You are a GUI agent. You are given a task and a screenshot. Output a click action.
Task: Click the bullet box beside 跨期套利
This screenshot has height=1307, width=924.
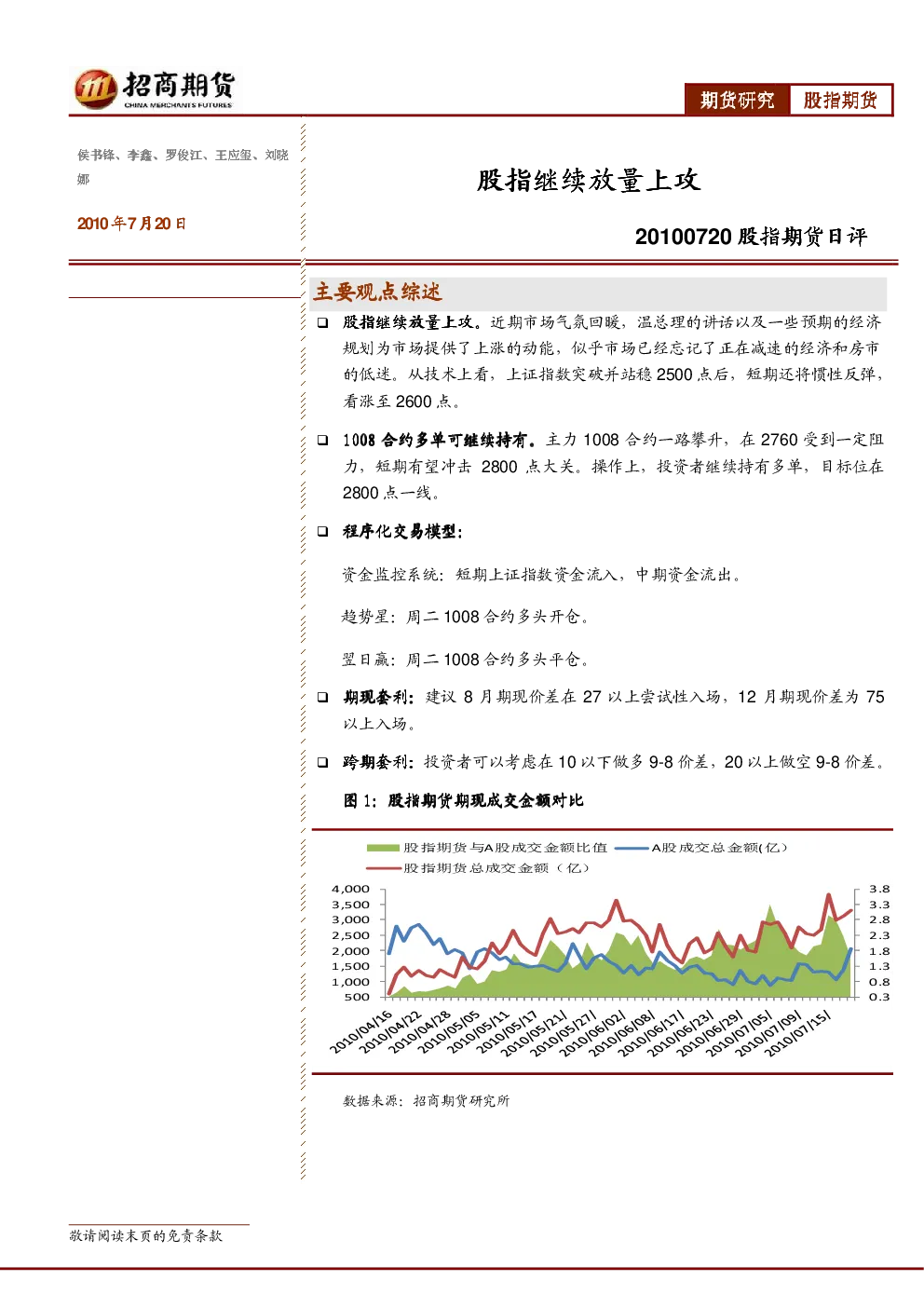[x=321, y=762]
